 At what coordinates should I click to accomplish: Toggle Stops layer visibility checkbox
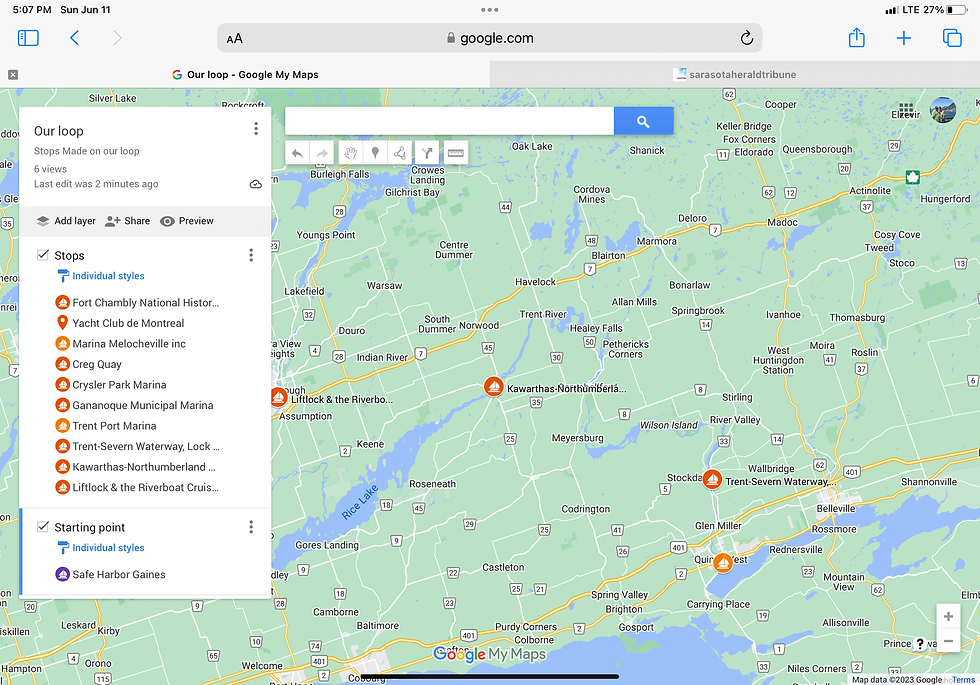pos(42,254)
